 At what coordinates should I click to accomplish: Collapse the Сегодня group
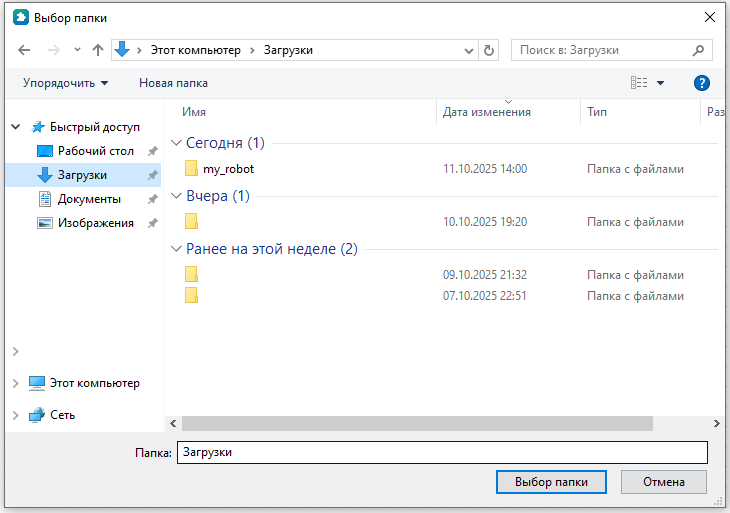(177, 143)
